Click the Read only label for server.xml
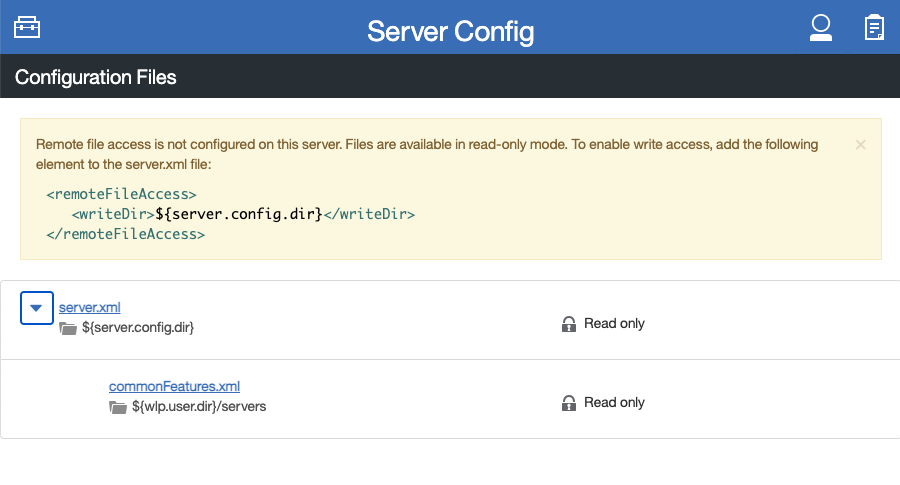900x485 pixels. [614, 324]
